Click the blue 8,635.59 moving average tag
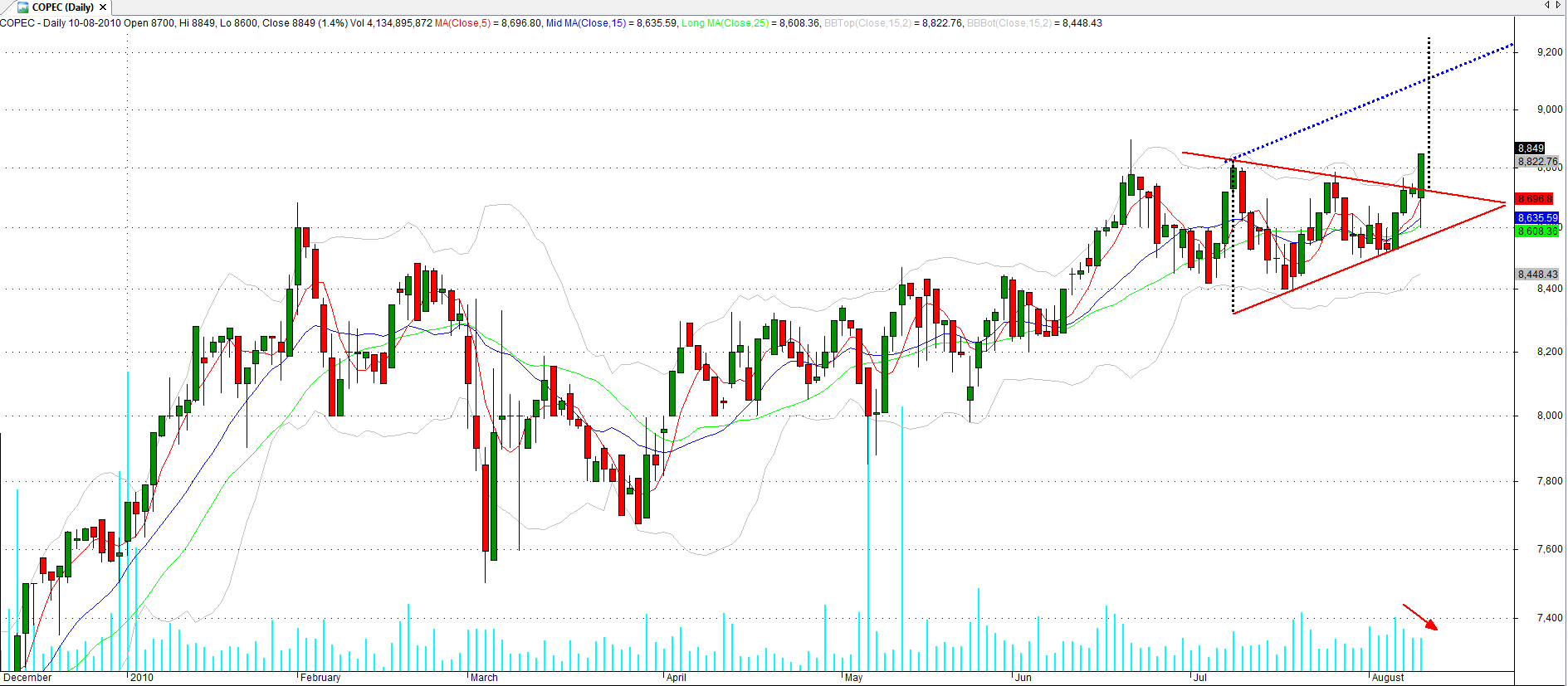This screenshot has height=686, width=1568. click(1537, 218)
